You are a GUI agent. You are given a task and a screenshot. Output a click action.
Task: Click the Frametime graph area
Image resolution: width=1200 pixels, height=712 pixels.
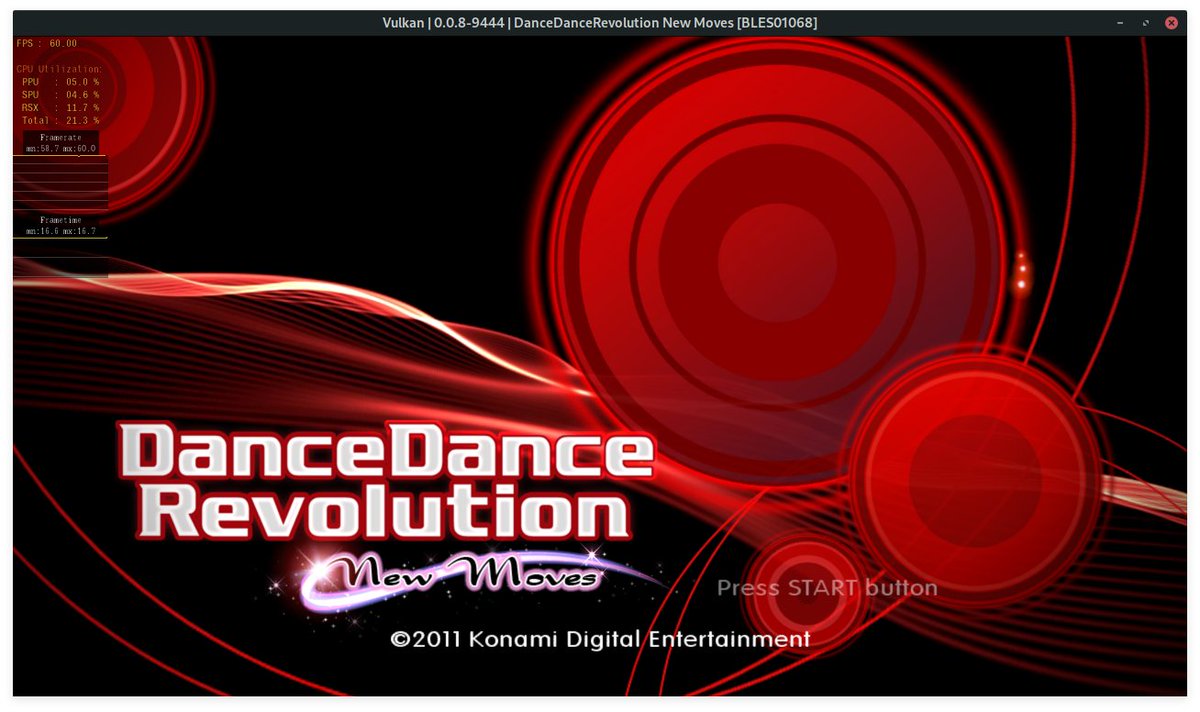60,257
